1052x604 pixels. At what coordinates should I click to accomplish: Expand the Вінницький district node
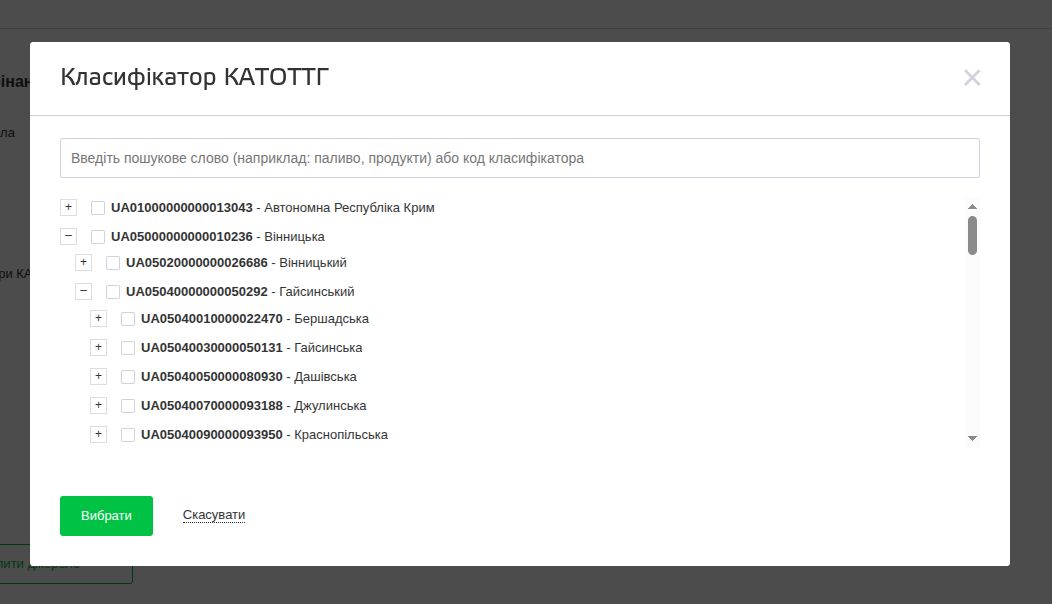tap(83, 262)
